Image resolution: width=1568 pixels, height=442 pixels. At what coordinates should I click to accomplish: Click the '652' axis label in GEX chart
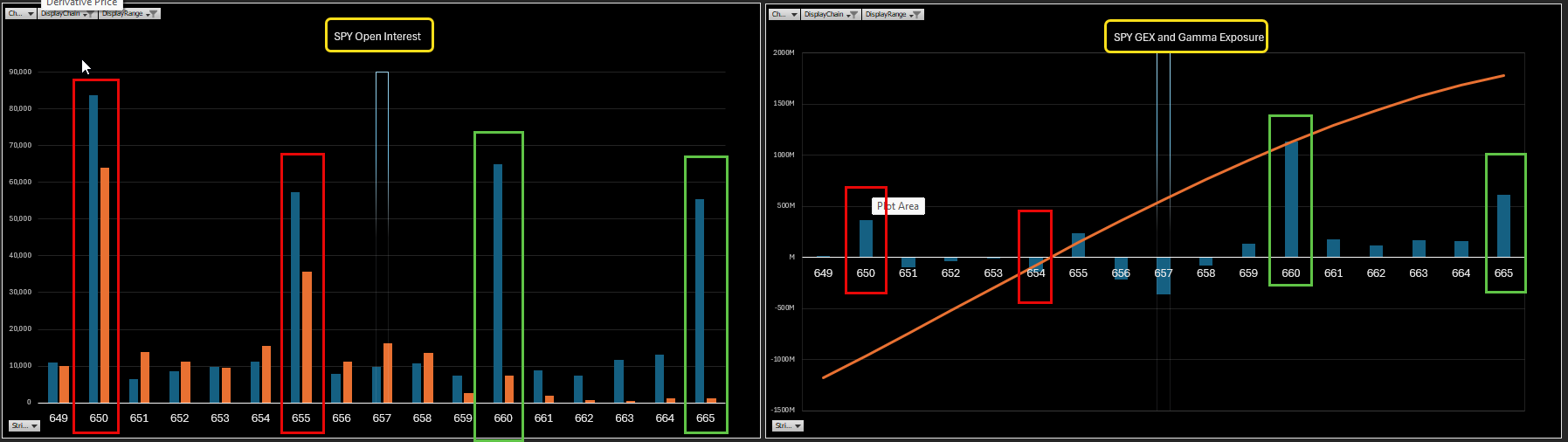point(950,273)
